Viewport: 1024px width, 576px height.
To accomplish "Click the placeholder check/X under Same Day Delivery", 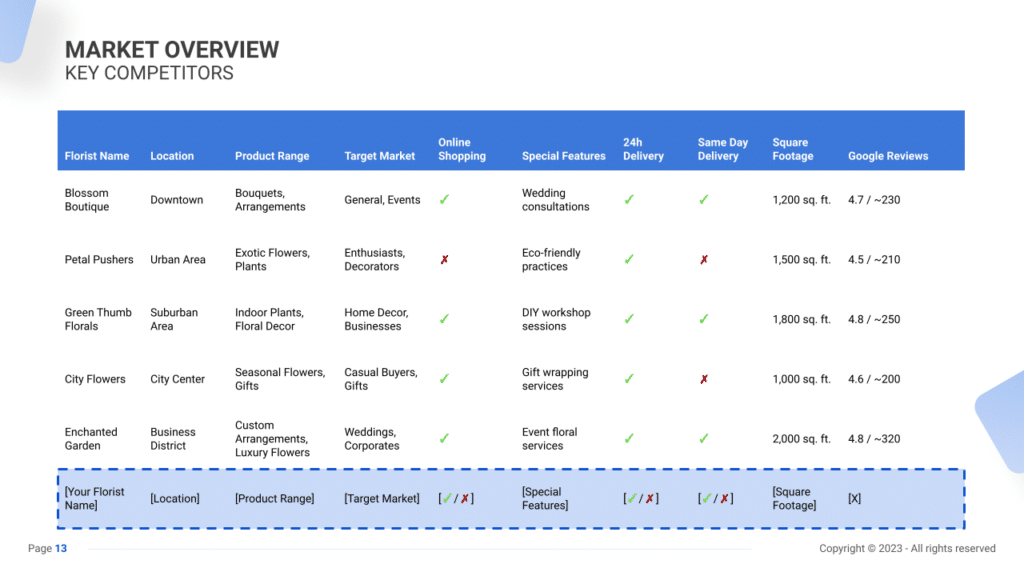I will click(x=715, y=499).
